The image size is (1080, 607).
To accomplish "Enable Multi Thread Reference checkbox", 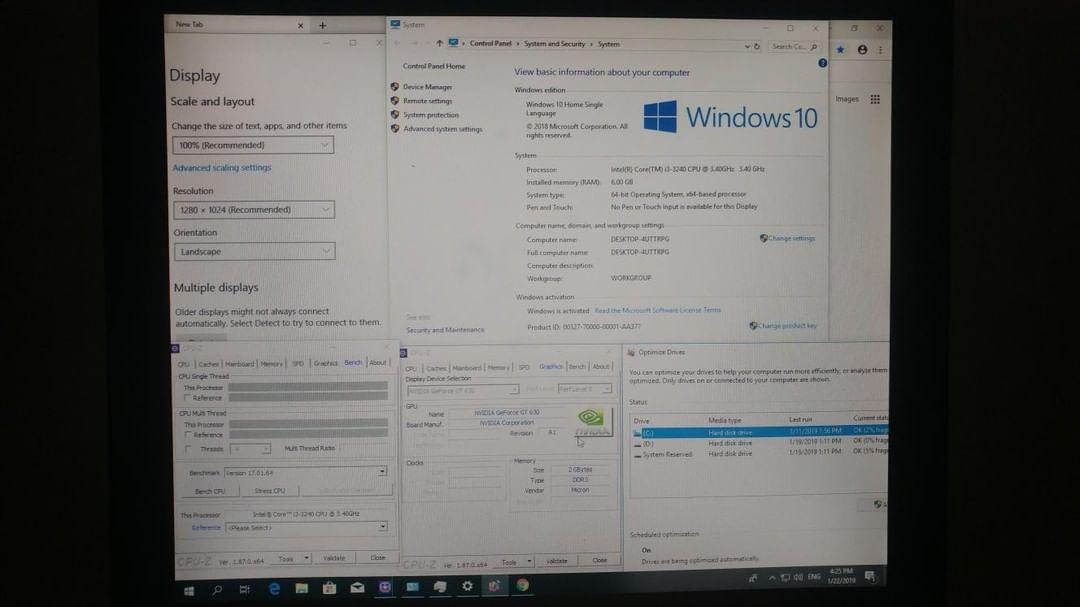I will point(188,435).
